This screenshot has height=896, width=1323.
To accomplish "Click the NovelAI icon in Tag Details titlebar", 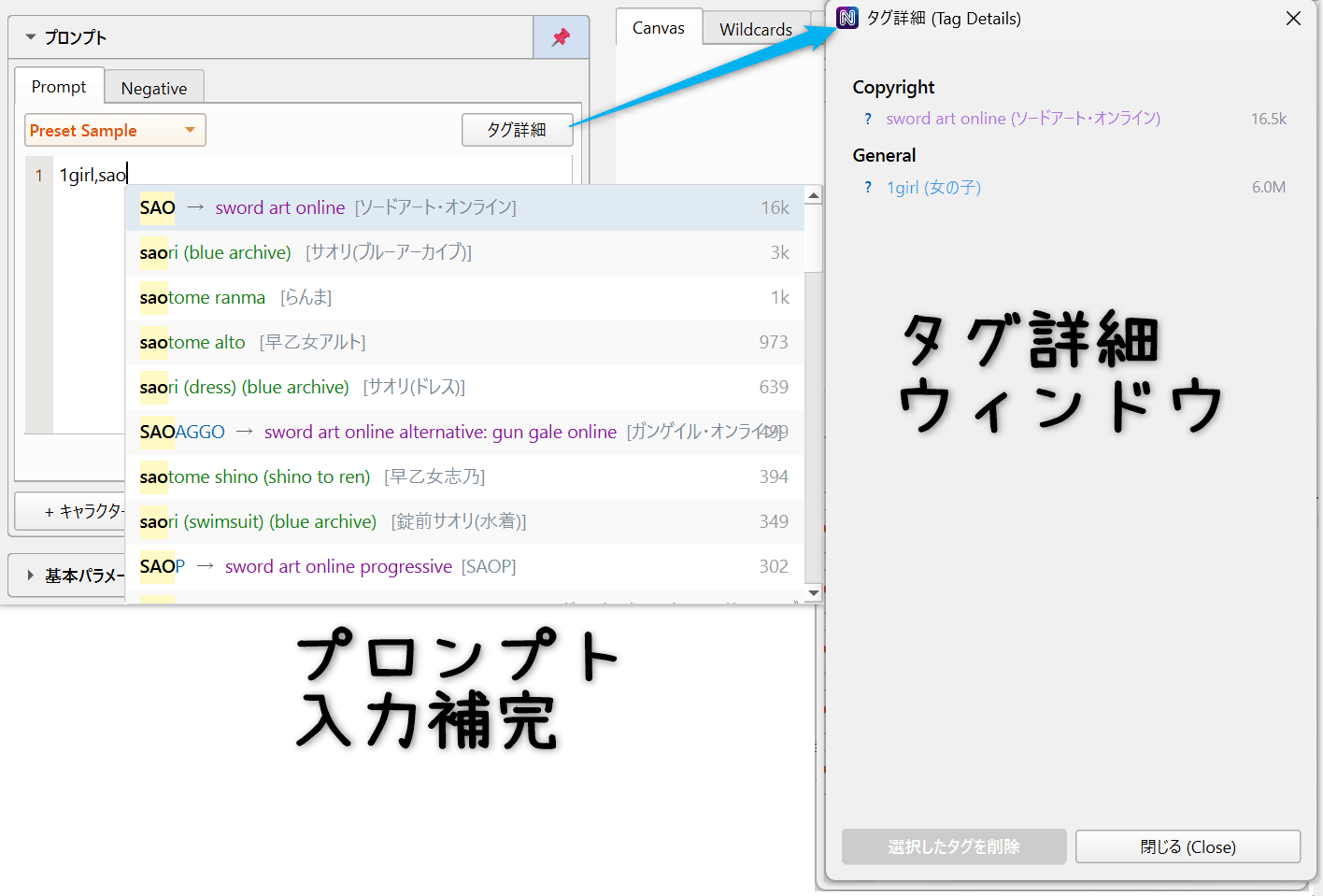I will [x=846, y=18].
